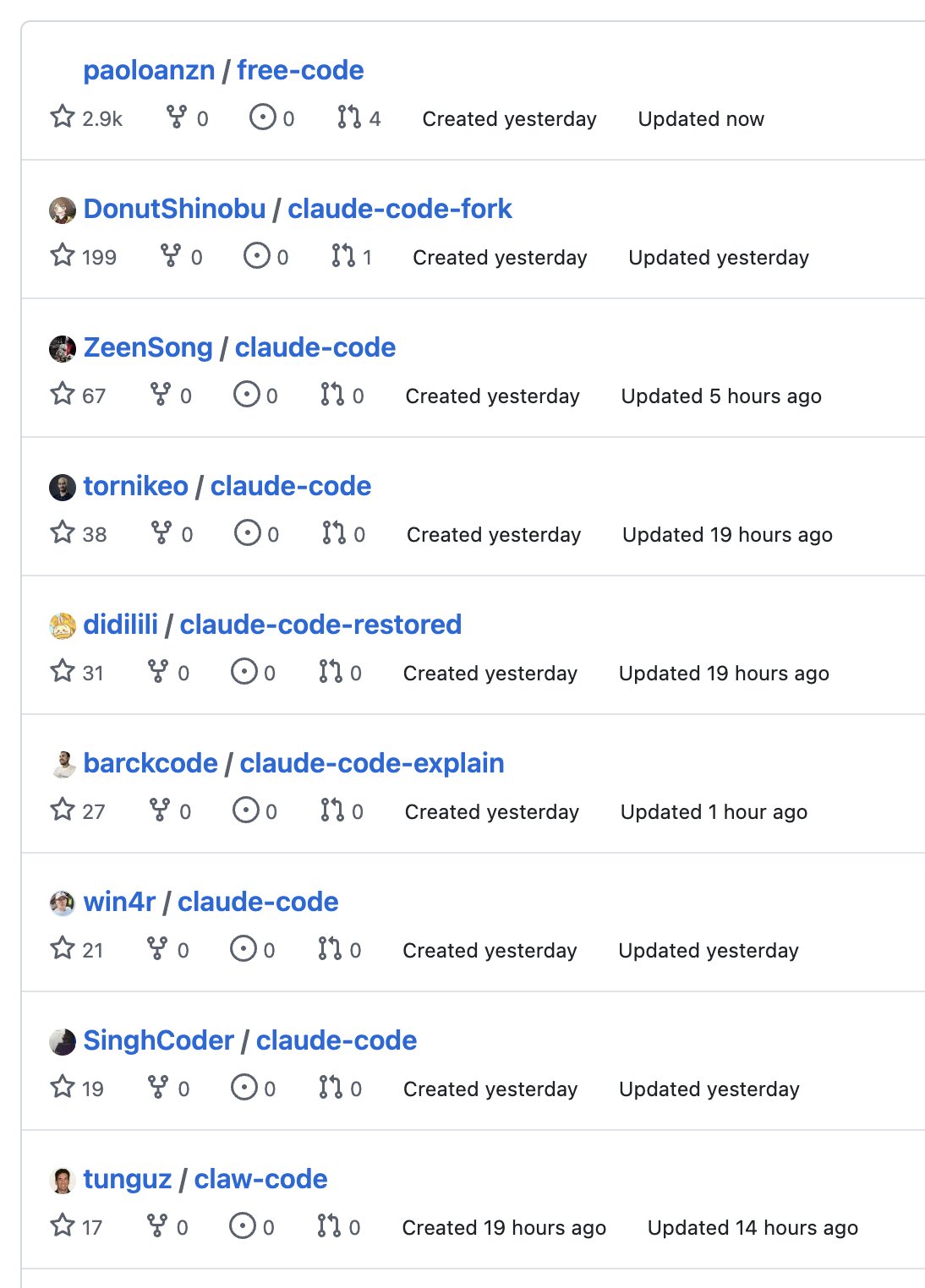Screen dimensions: 925x1288
Task: Open tunguz profile avatar image
Action: click(63, 1180)
